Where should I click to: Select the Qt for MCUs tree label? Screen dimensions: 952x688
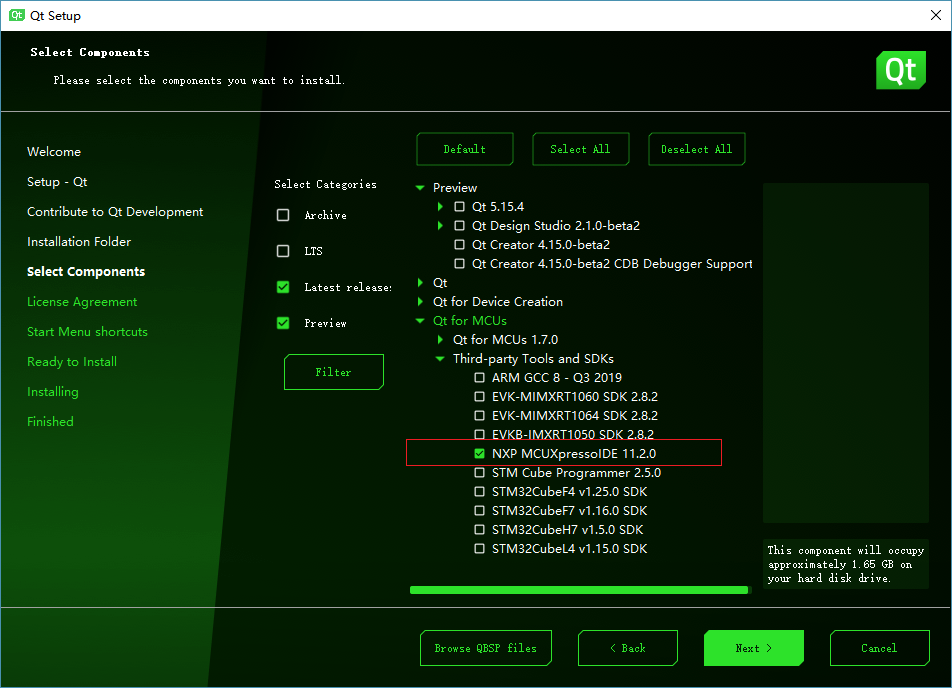click(x=470, y=321)
